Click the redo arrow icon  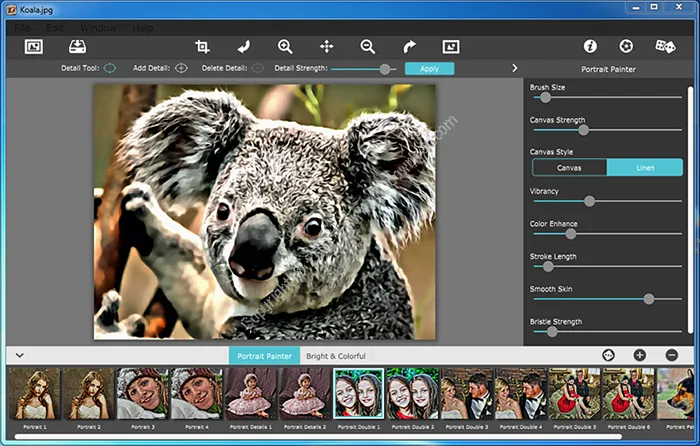click(x=409, y=46)
